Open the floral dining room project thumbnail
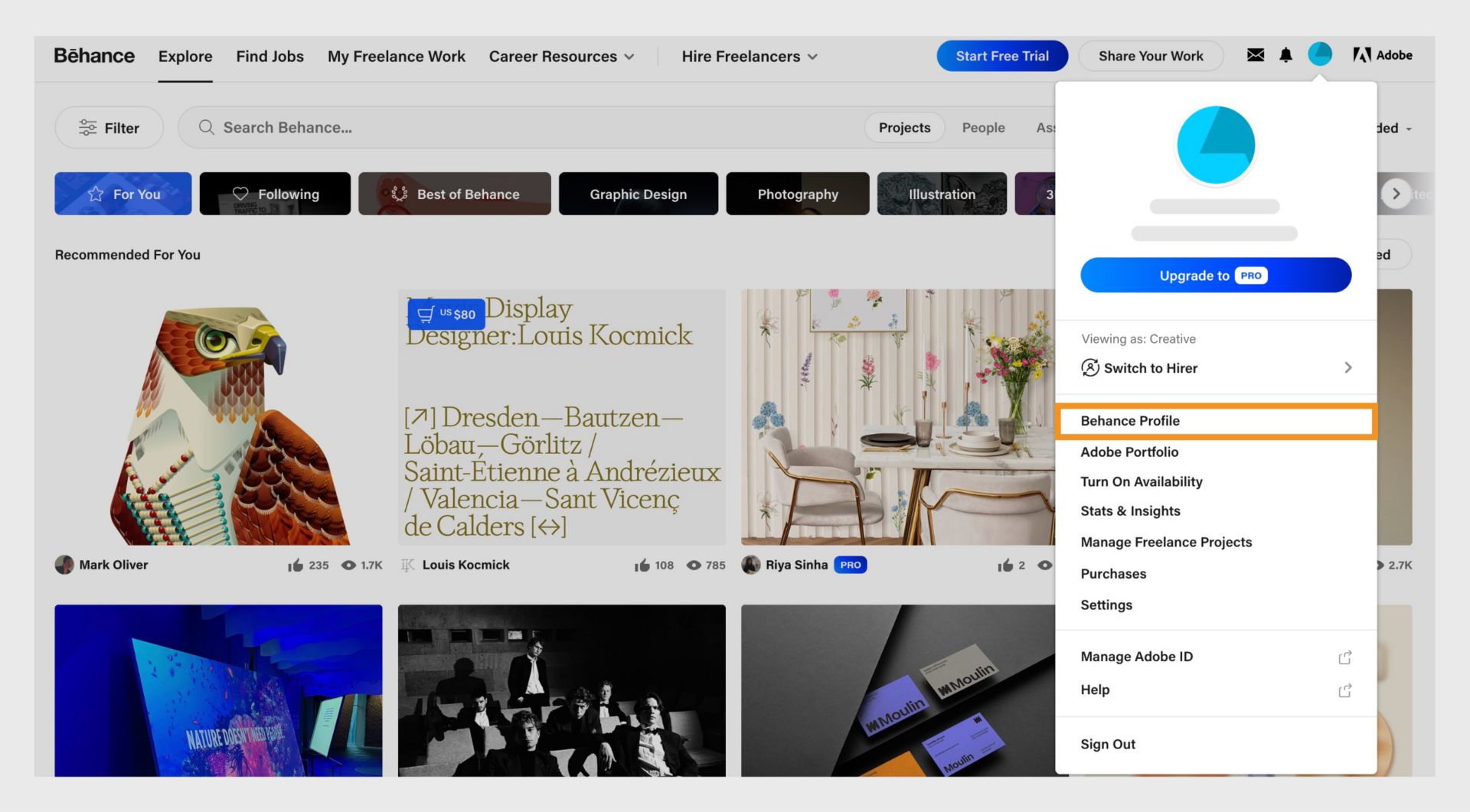The width and height of the screenshot is (1470, 812). click(x=898, y=417)
